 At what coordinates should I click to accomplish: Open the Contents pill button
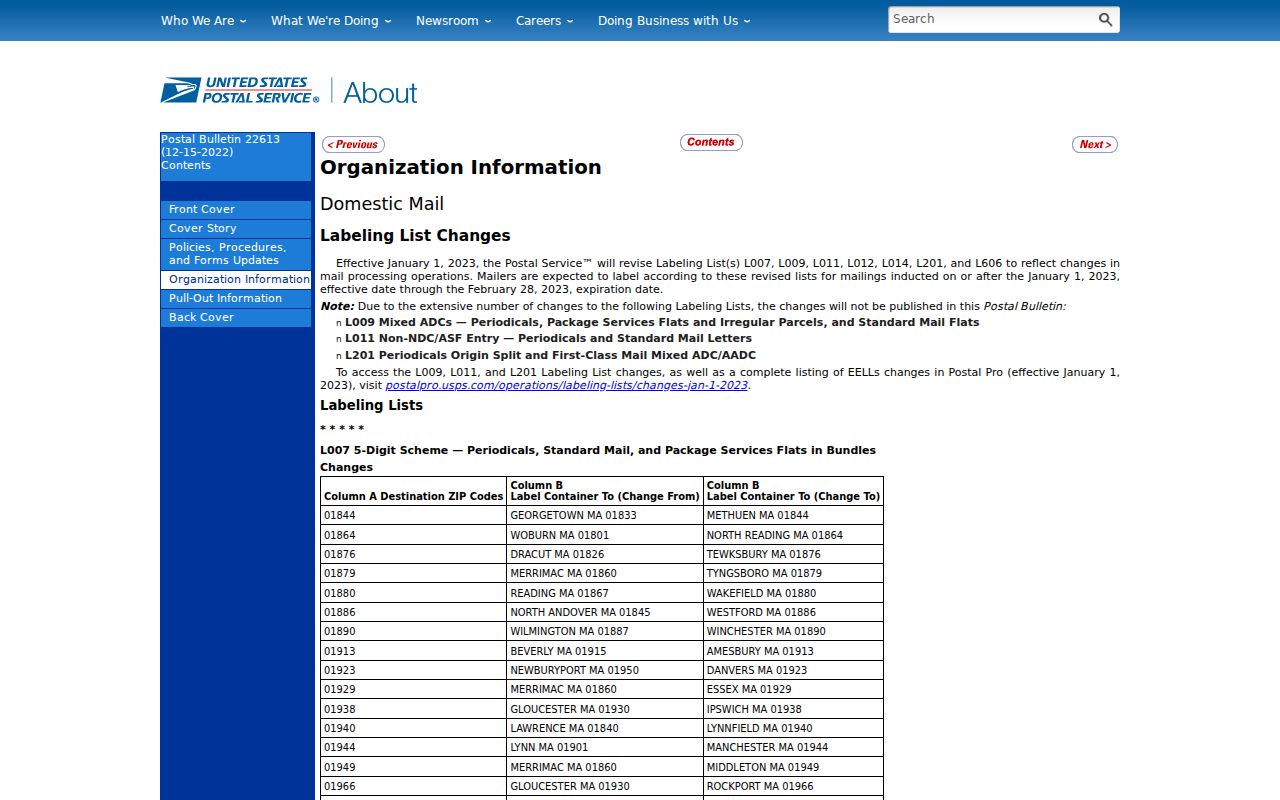click(711, 142)
